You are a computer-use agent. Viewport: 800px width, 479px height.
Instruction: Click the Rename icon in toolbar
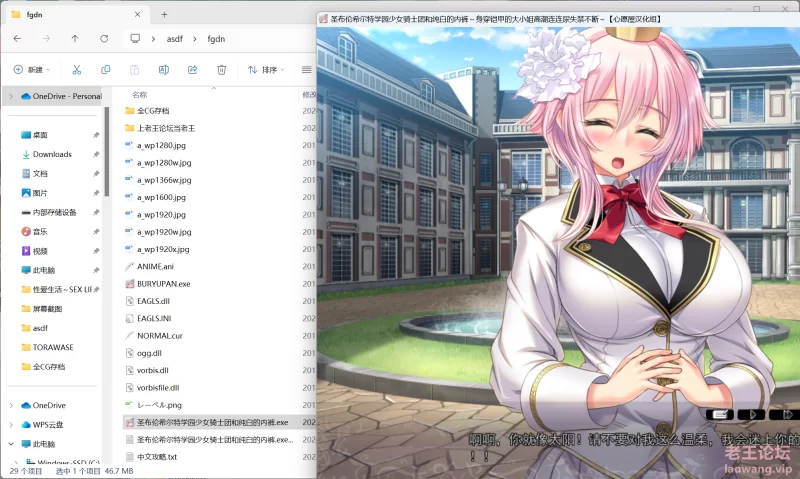[164, 70]
